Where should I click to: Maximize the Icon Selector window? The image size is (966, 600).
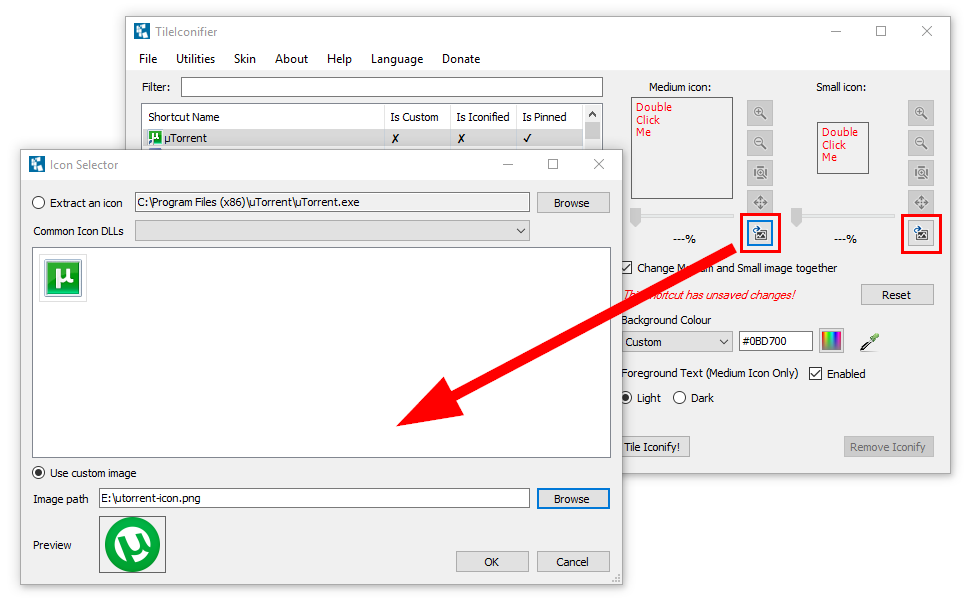coord(553,164)
